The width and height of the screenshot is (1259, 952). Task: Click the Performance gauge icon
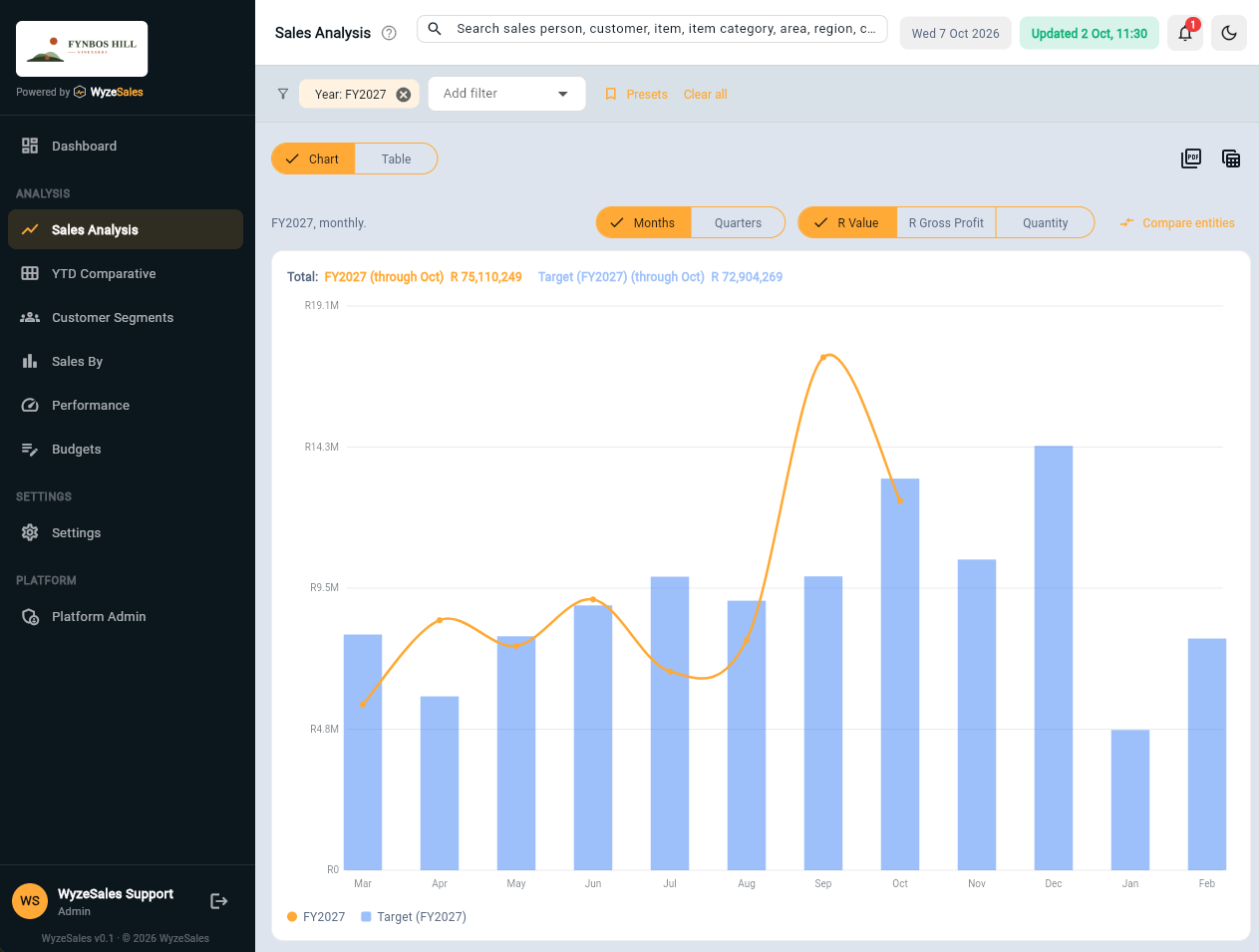30,405
